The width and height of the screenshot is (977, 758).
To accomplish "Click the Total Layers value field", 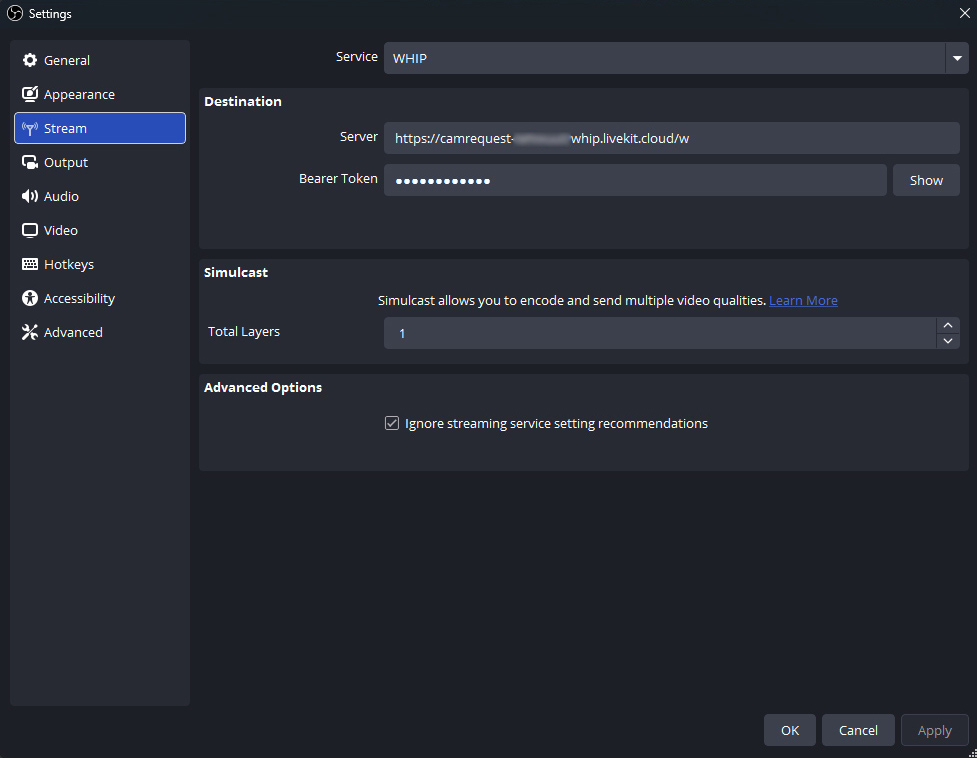I will coord(660,333).
